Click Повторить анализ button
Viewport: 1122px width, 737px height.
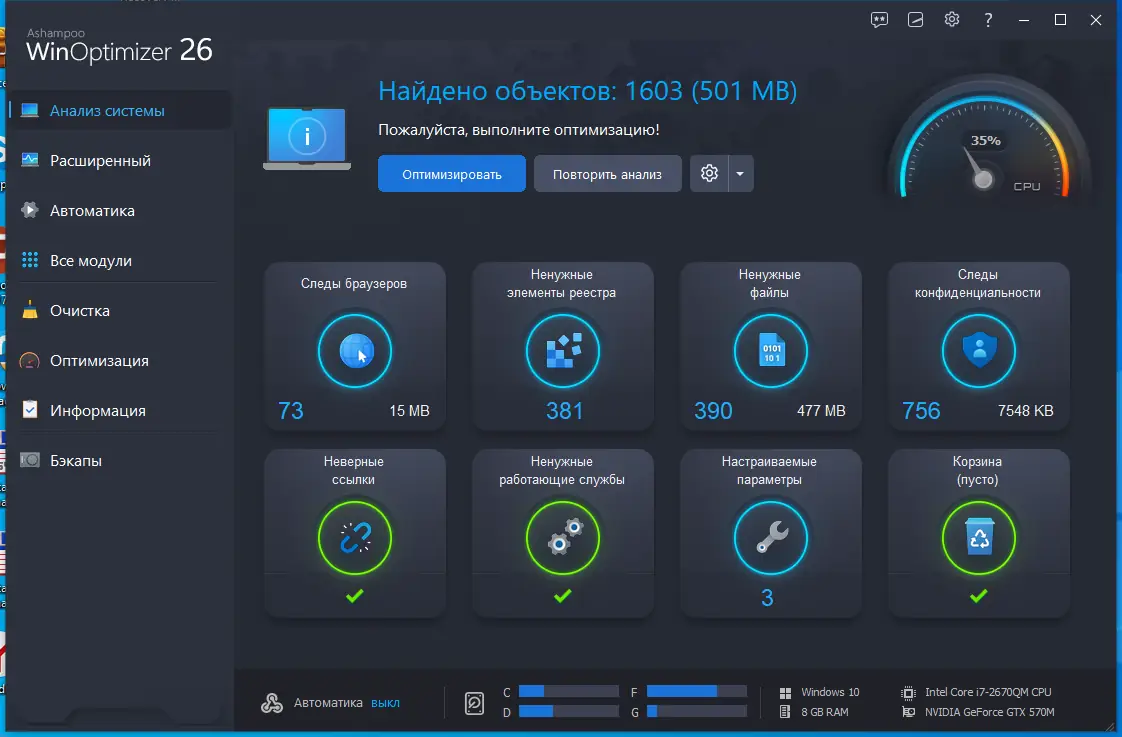(x=608, y=174)
